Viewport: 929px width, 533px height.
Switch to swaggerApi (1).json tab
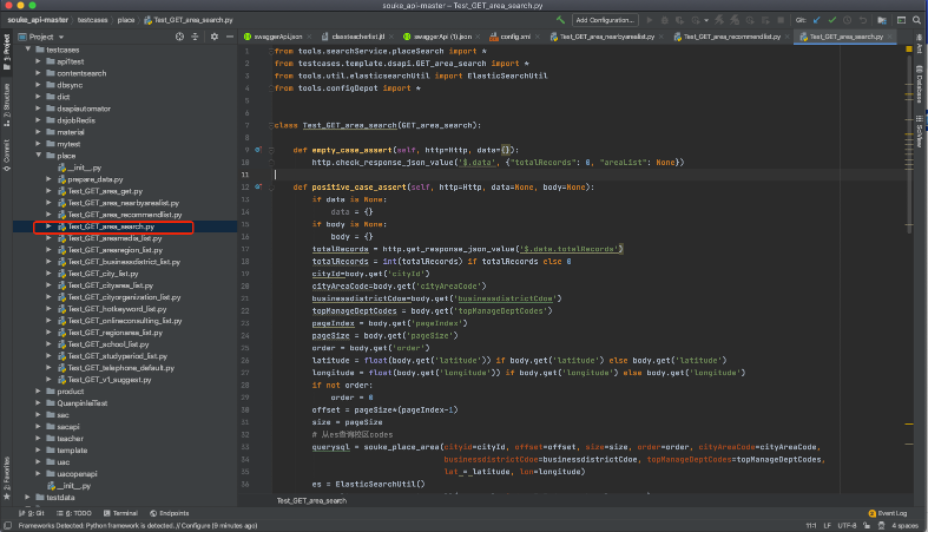coord(441,37)
